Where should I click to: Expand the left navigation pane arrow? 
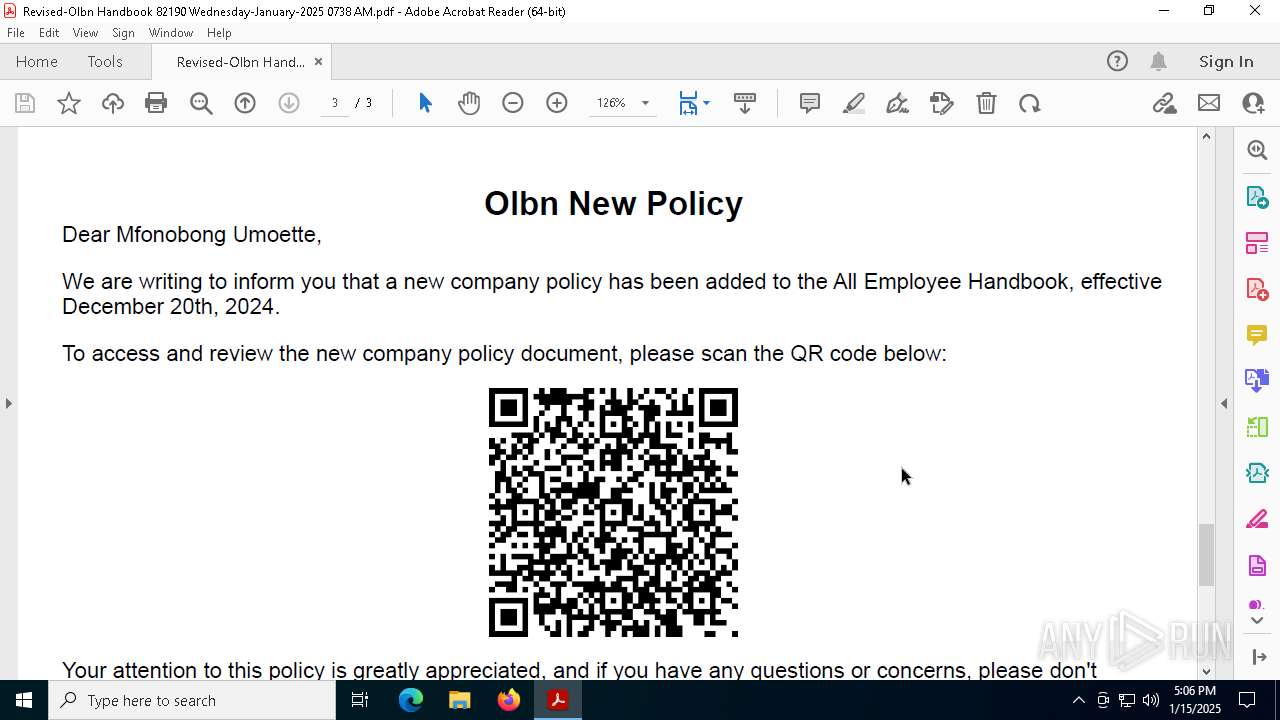[x=8, y=403]
